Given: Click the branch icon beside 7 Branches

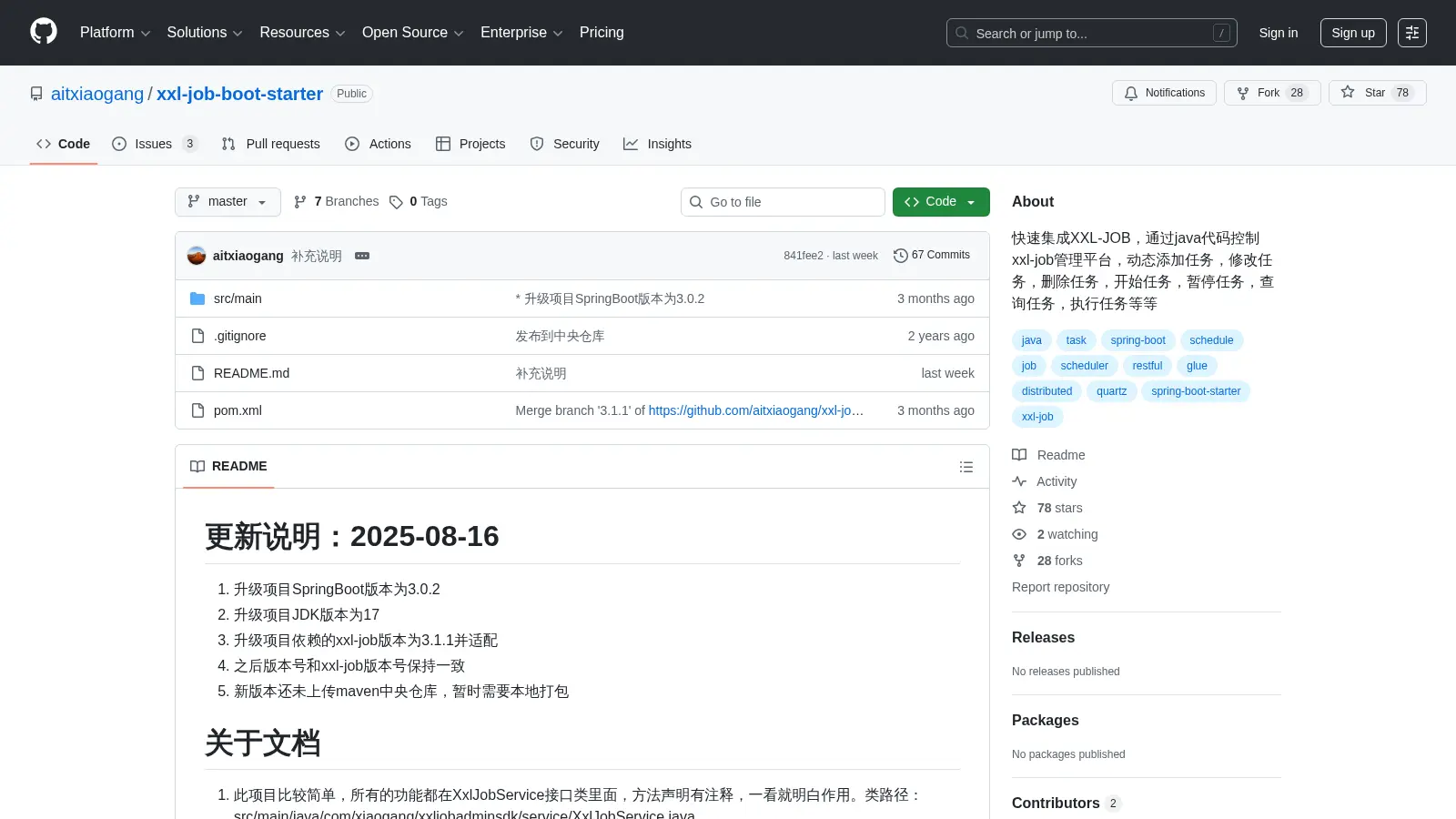Looking at the screenshot, I should [300, 202].
